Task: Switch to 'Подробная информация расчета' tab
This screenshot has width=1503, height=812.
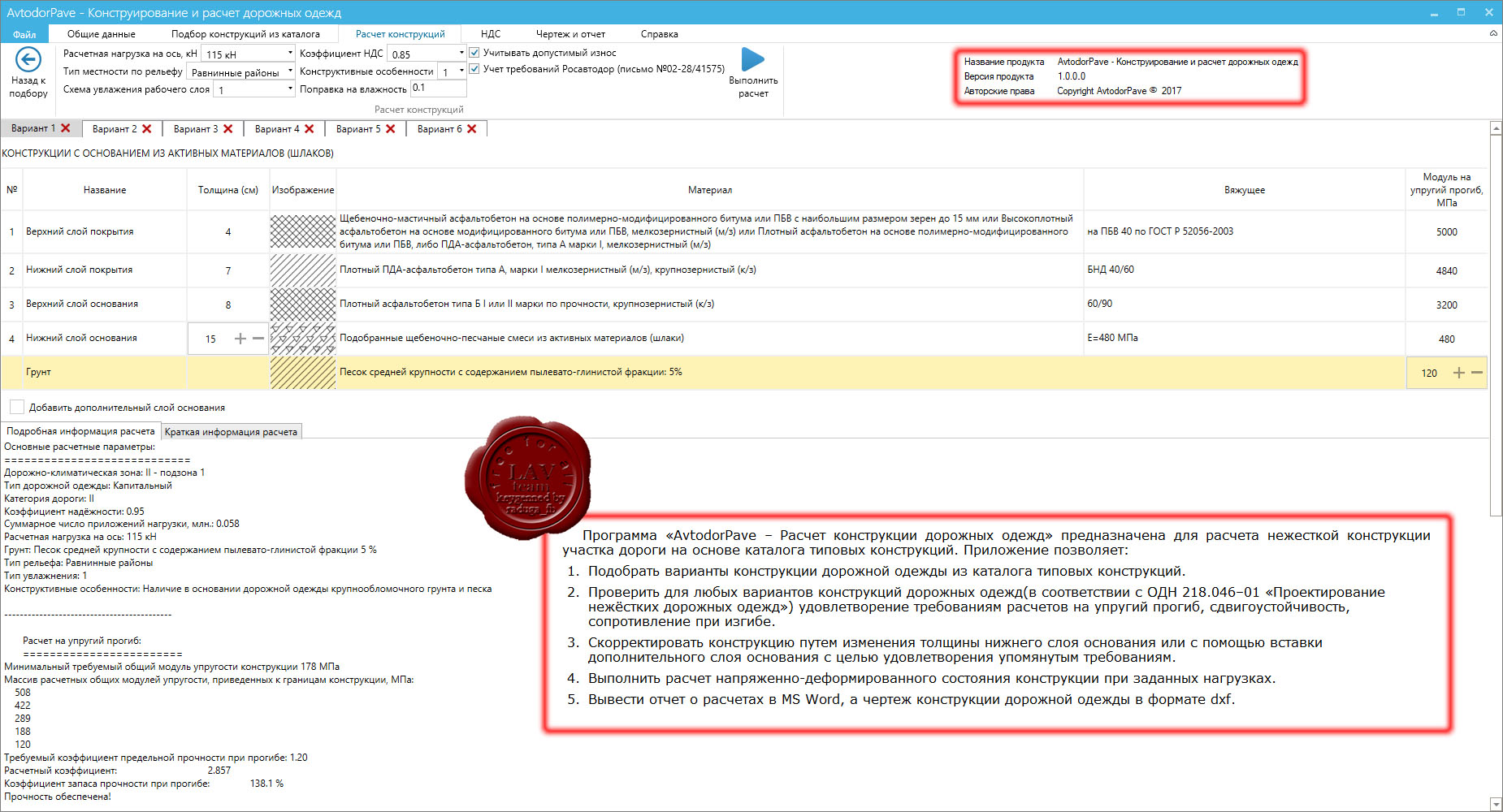Action: (80, 431)
